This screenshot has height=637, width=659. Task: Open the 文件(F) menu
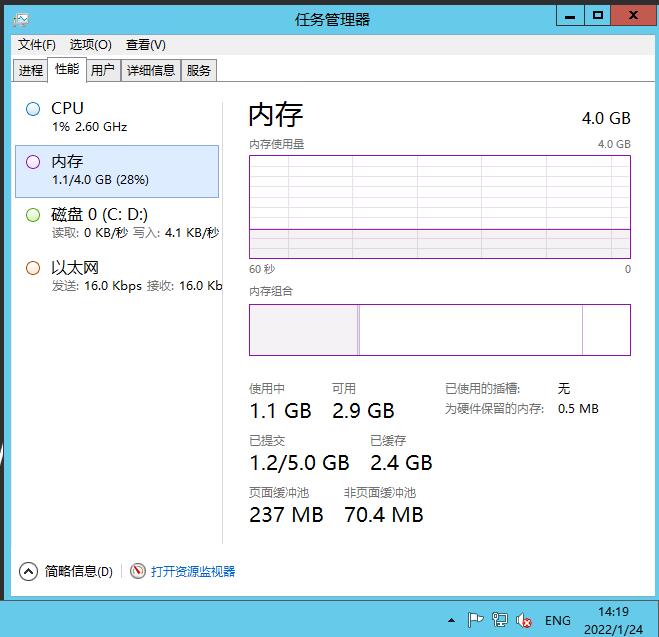coord(37,45)
